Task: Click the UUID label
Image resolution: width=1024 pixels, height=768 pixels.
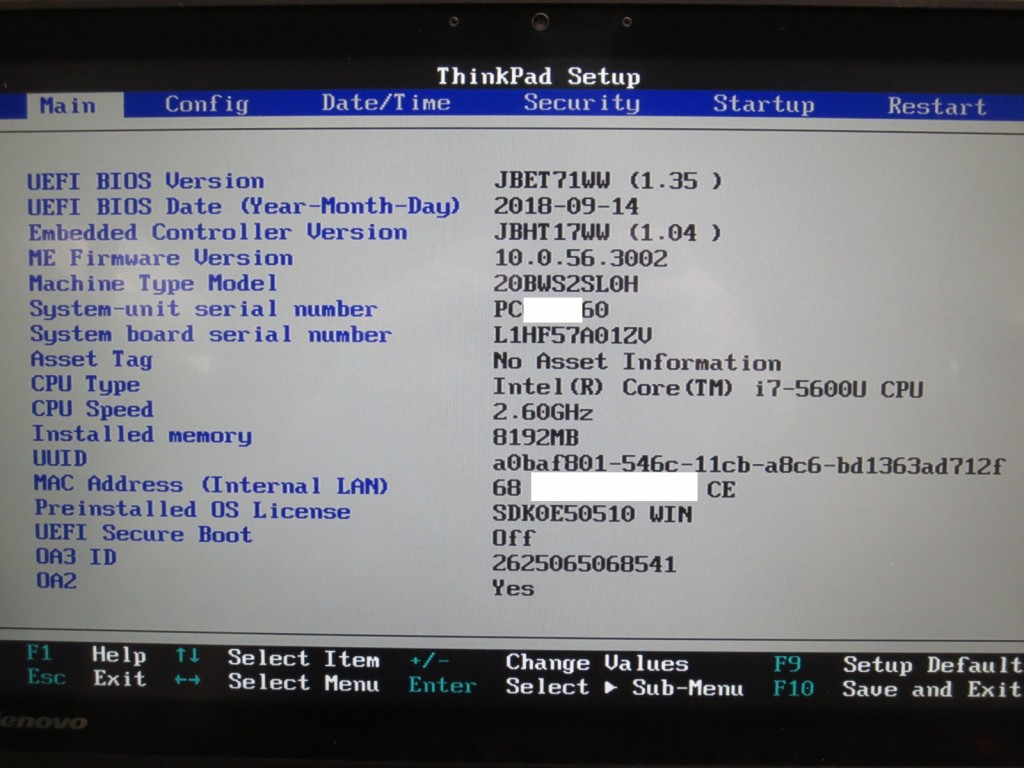Action: pyautogui.click(x=60, y=458)
